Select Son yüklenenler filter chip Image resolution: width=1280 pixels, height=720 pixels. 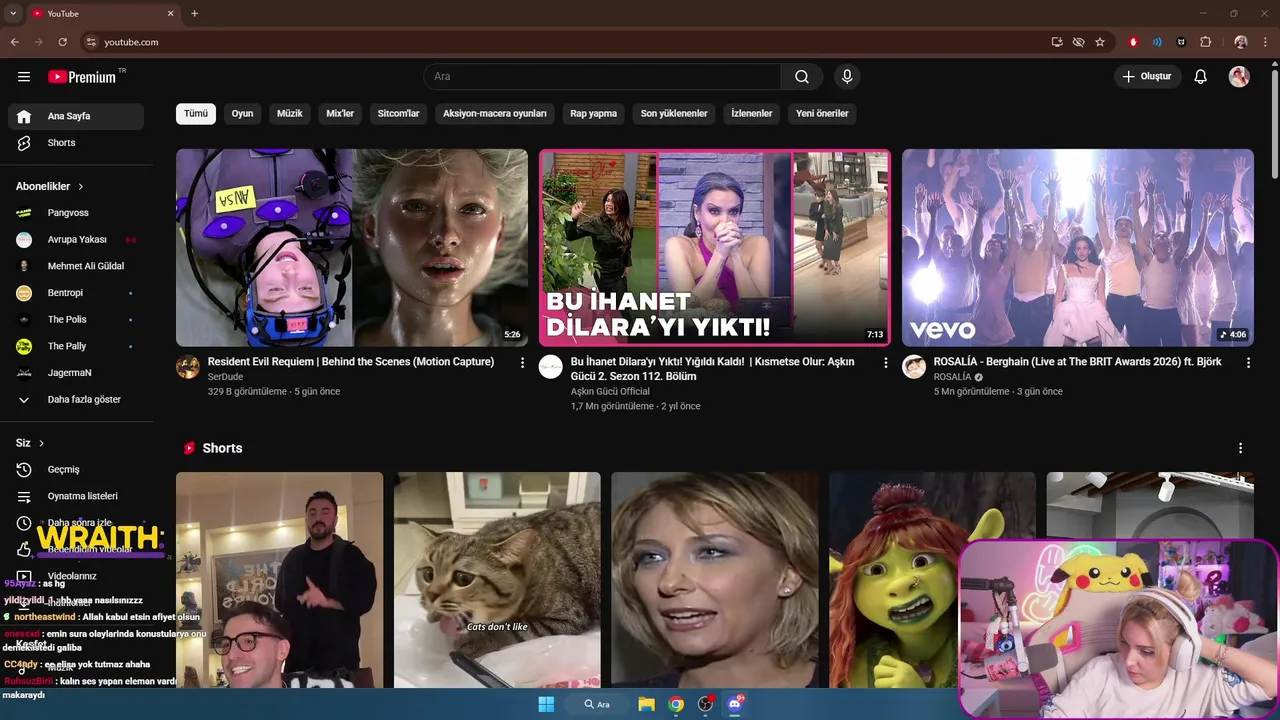point(674,114)
